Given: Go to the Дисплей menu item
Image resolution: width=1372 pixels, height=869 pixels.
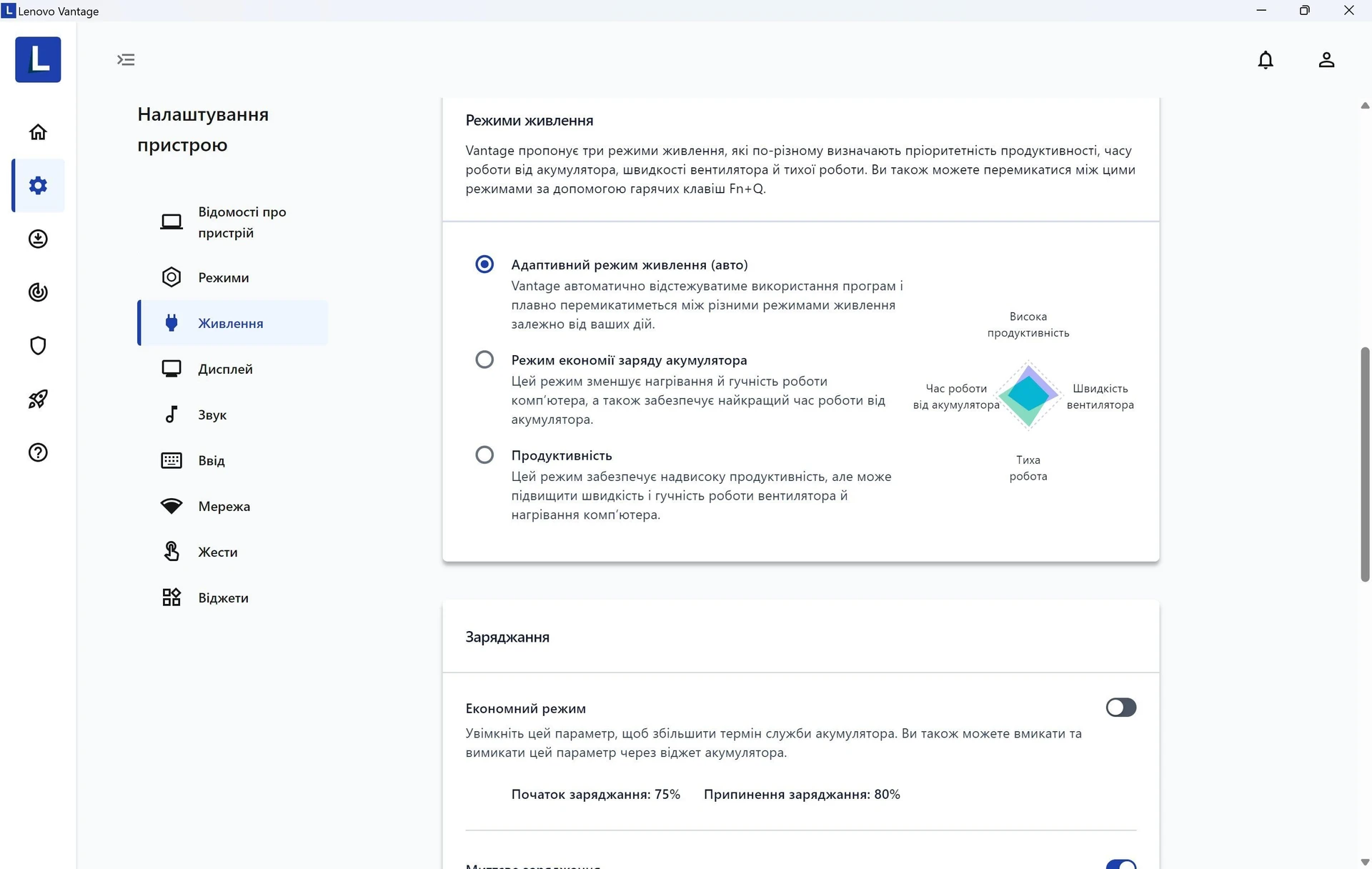Looking at the screenshot, I should point(233,369).
